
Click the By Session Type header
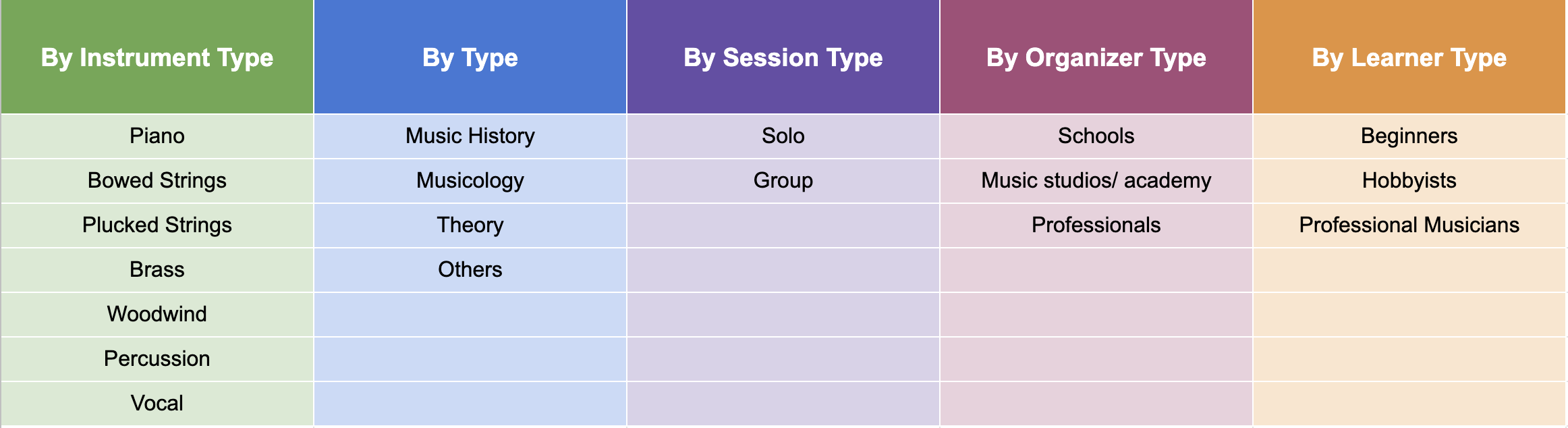[783, 58]
